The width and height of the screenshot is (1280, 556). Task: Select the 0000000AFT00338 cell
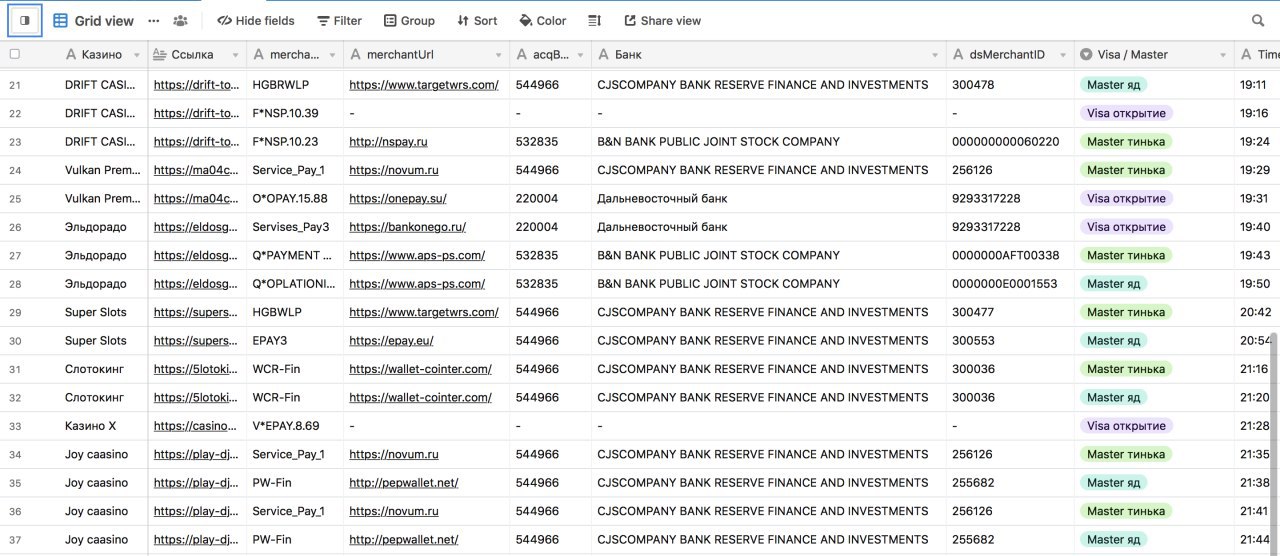[x=1010, y=256]
